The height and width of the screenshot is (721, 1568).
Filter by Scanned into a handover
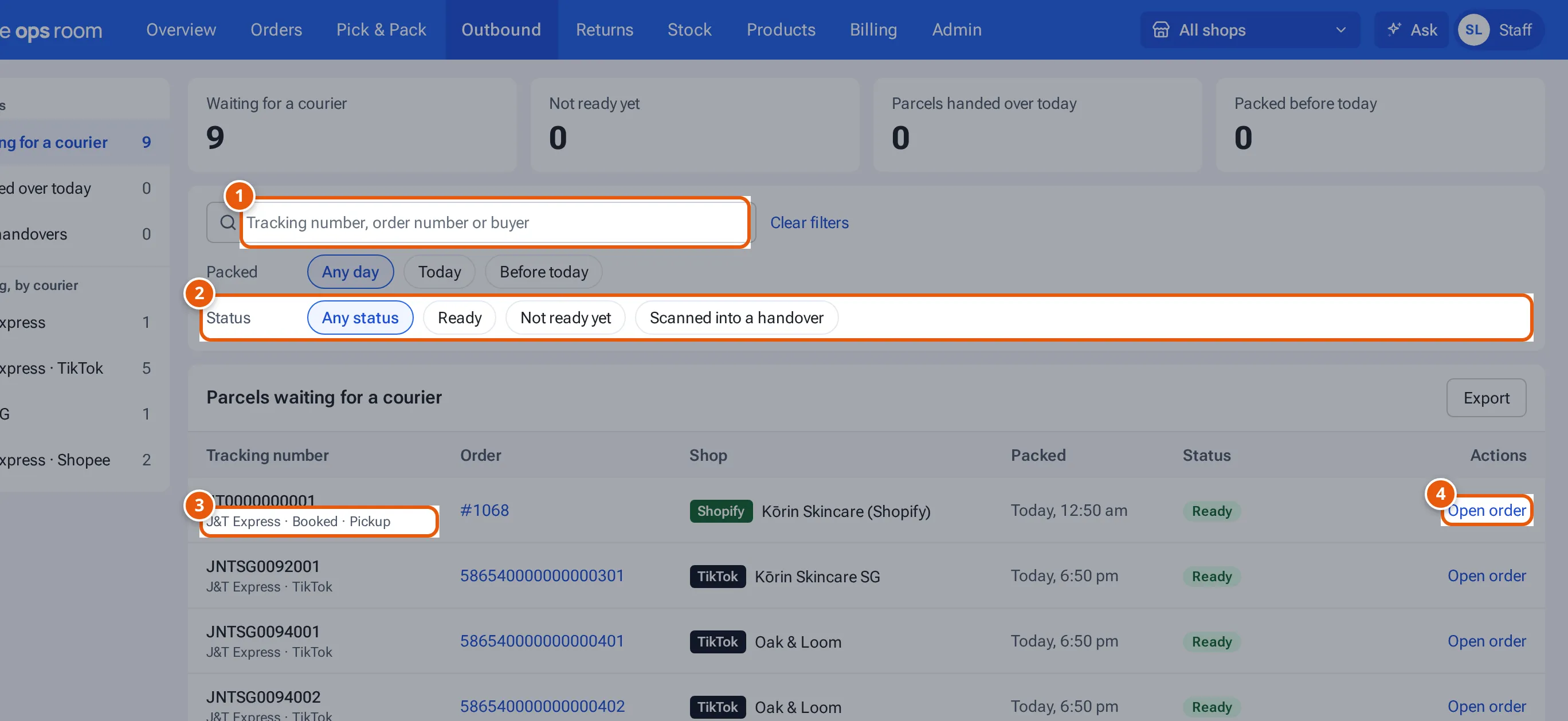click(736, 318)
